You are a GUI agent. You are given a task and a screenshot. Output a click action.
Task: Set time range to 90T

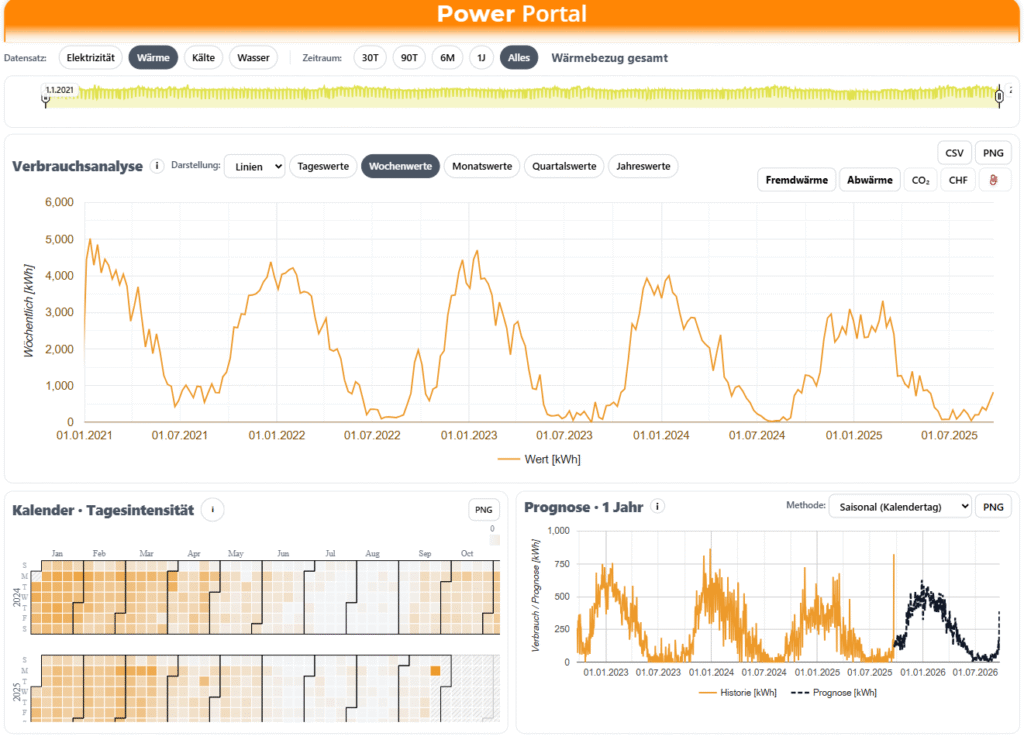coord(409,58)
